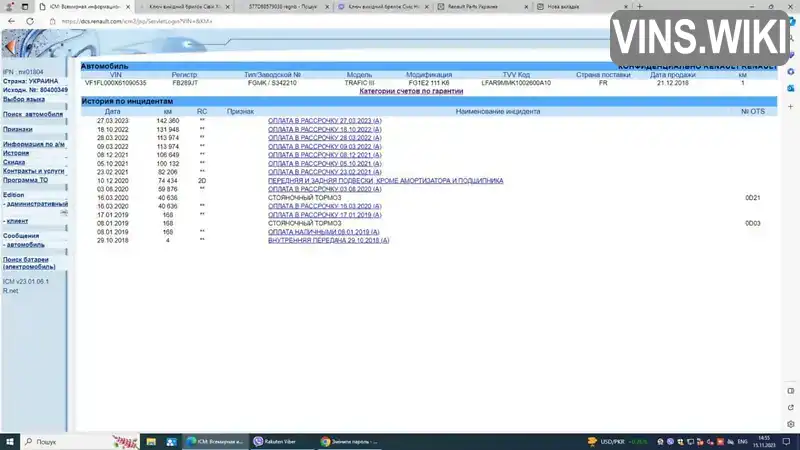Open the Chrome window in the taskbar
This screenshot has height=450, width=800.
350,442
